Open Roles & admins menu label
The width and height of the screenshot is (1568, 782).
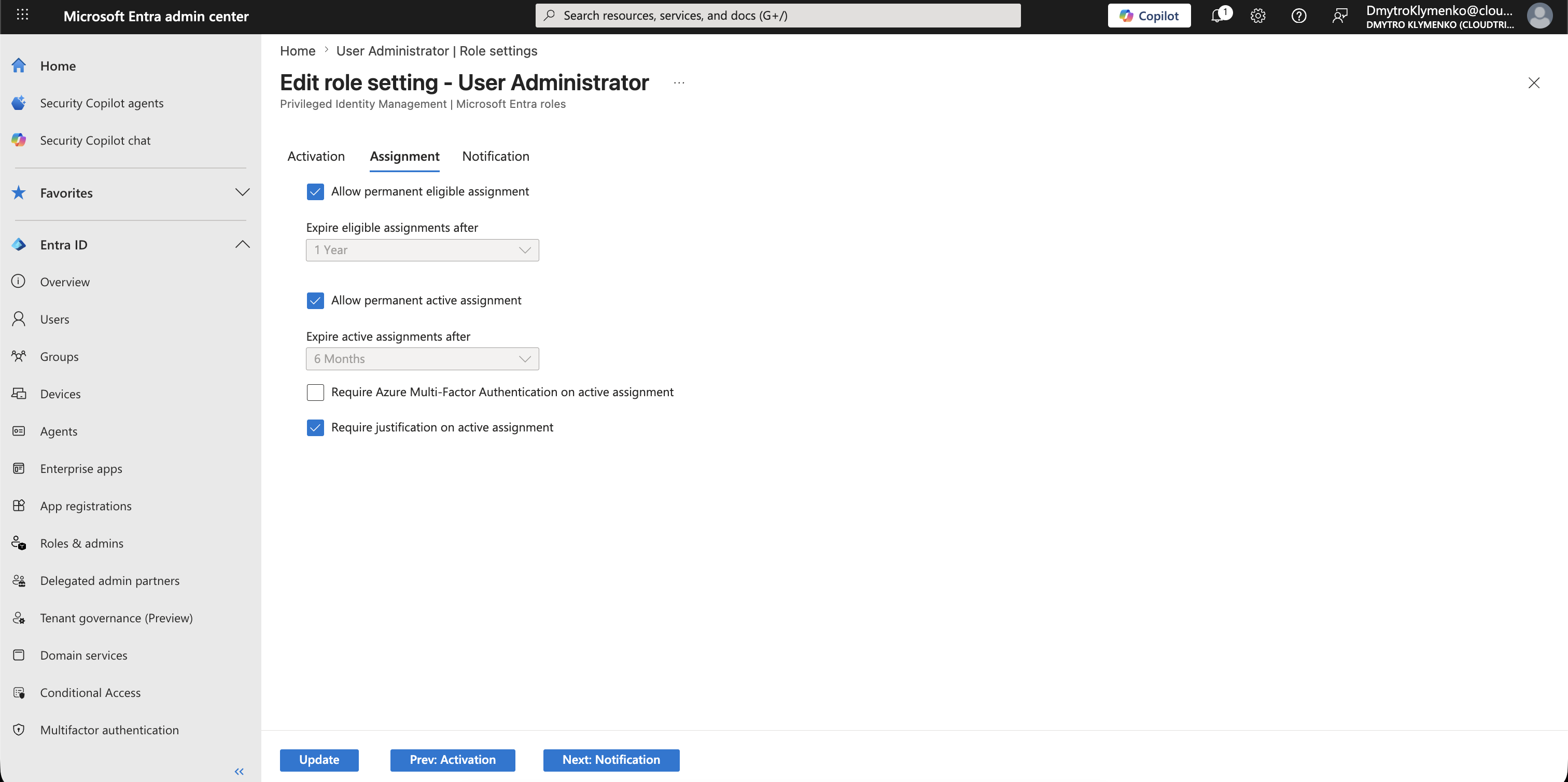click(81, 543)
